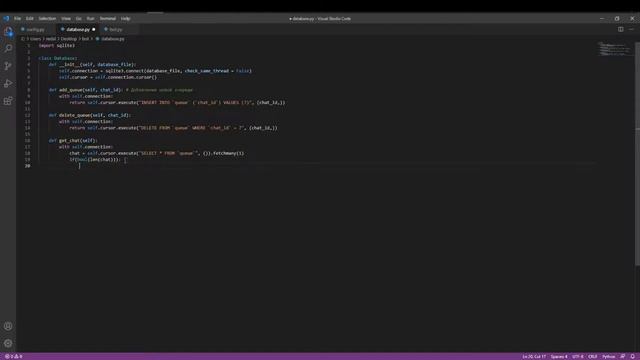The image size is (640, 360).
Task: Click the 'class Database' line
Action: [58, 58]
